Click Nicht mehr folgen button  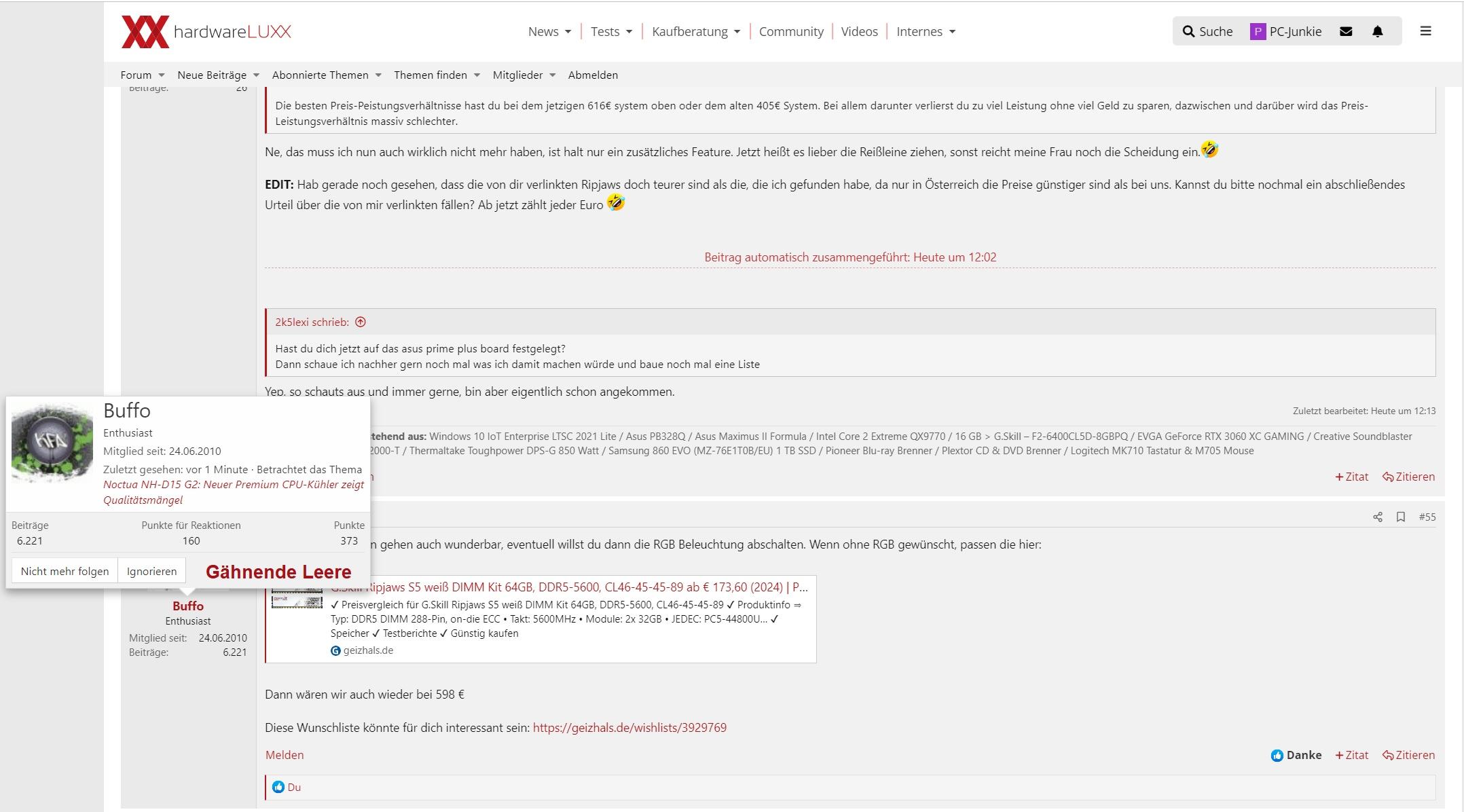[65, 571]
